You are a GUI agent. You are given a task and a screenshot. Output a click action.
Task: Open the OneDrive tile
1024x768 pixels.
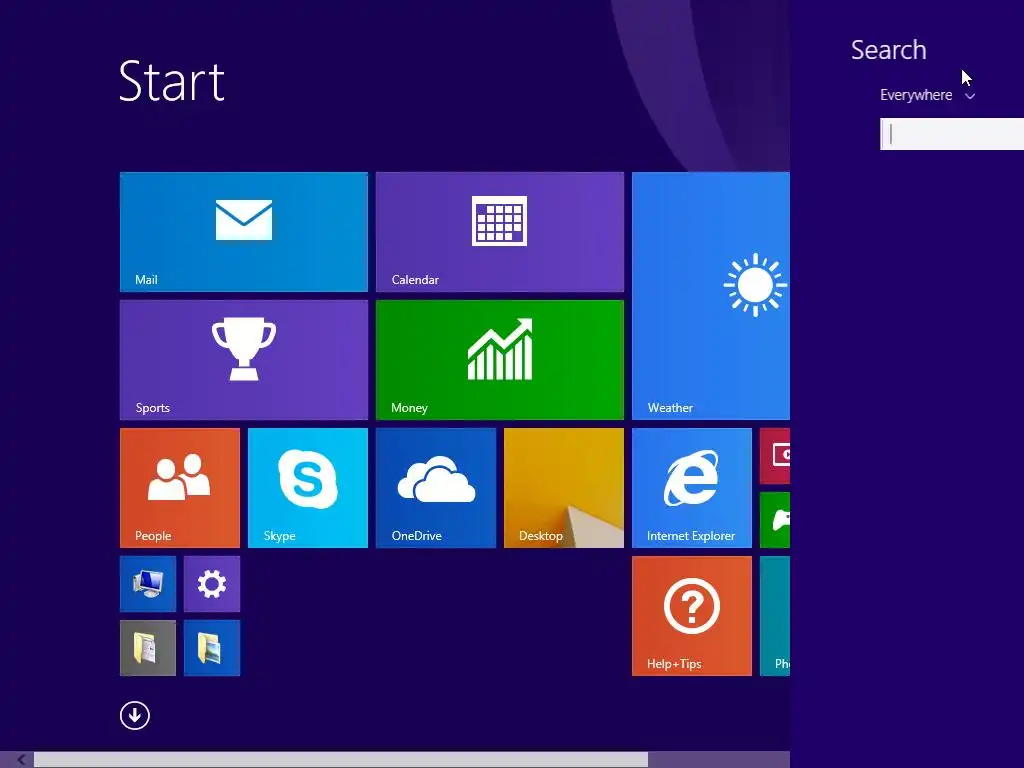click(x=436, y=488)
